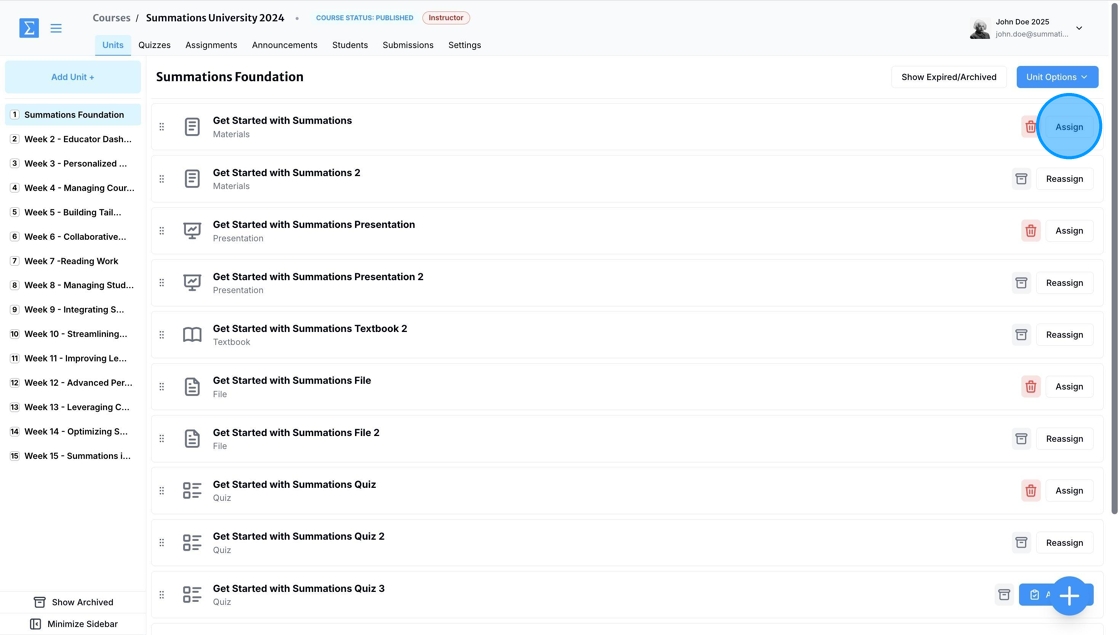Viewport: 1120px width, 635px height.
Task: Click the Courses breadcrumb link
Action: pos(111,18)
